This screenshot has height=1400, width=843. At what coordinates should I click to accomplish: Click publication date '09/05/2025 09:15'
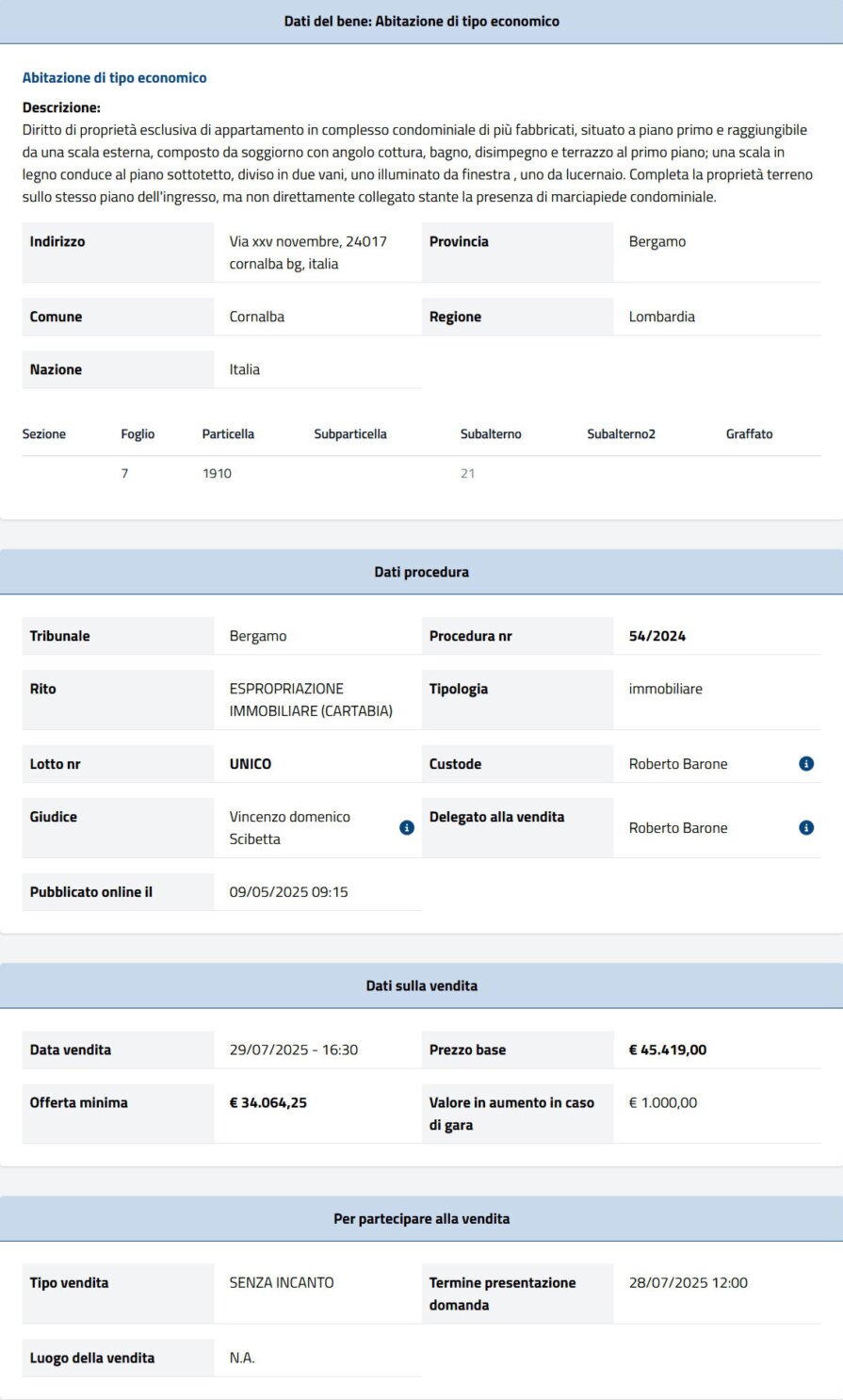[x=288, y=892]
